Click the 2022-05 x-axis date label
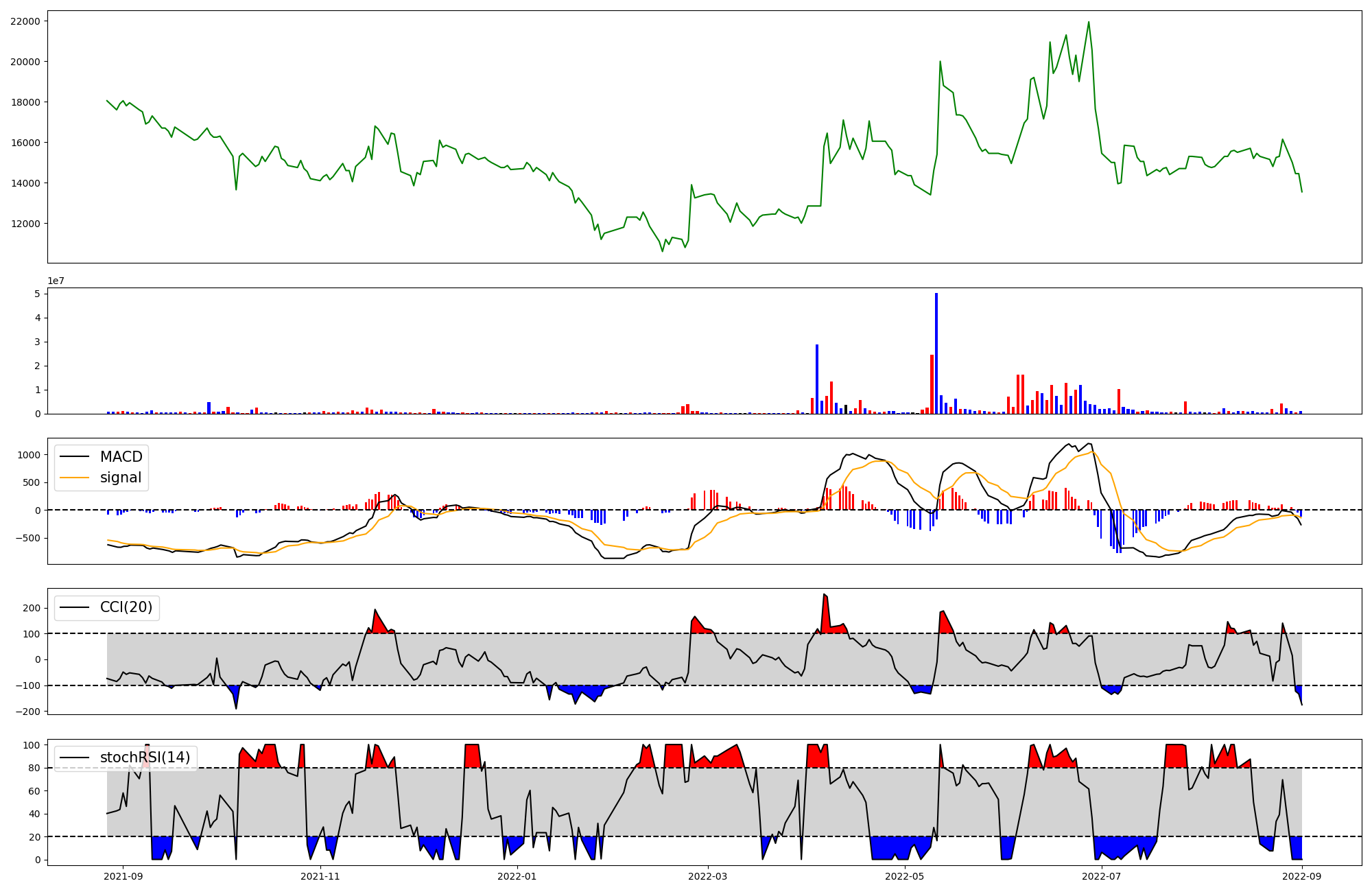Screen dimensions: 1372x892 [904, 876]
